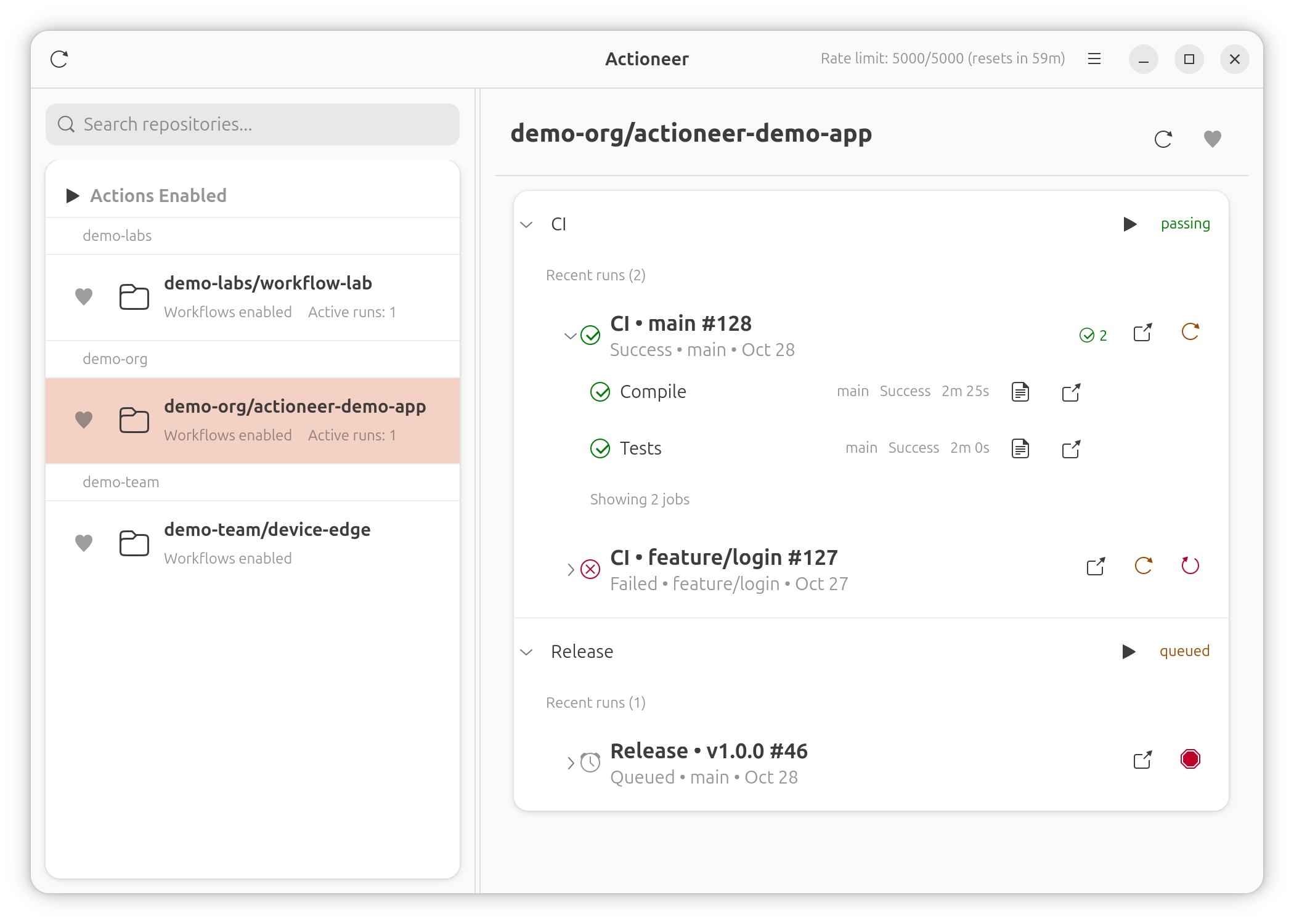This screenshot has width=1294, height=924.
Task: Run the Release workflow
Action: tap(1129, 652)
